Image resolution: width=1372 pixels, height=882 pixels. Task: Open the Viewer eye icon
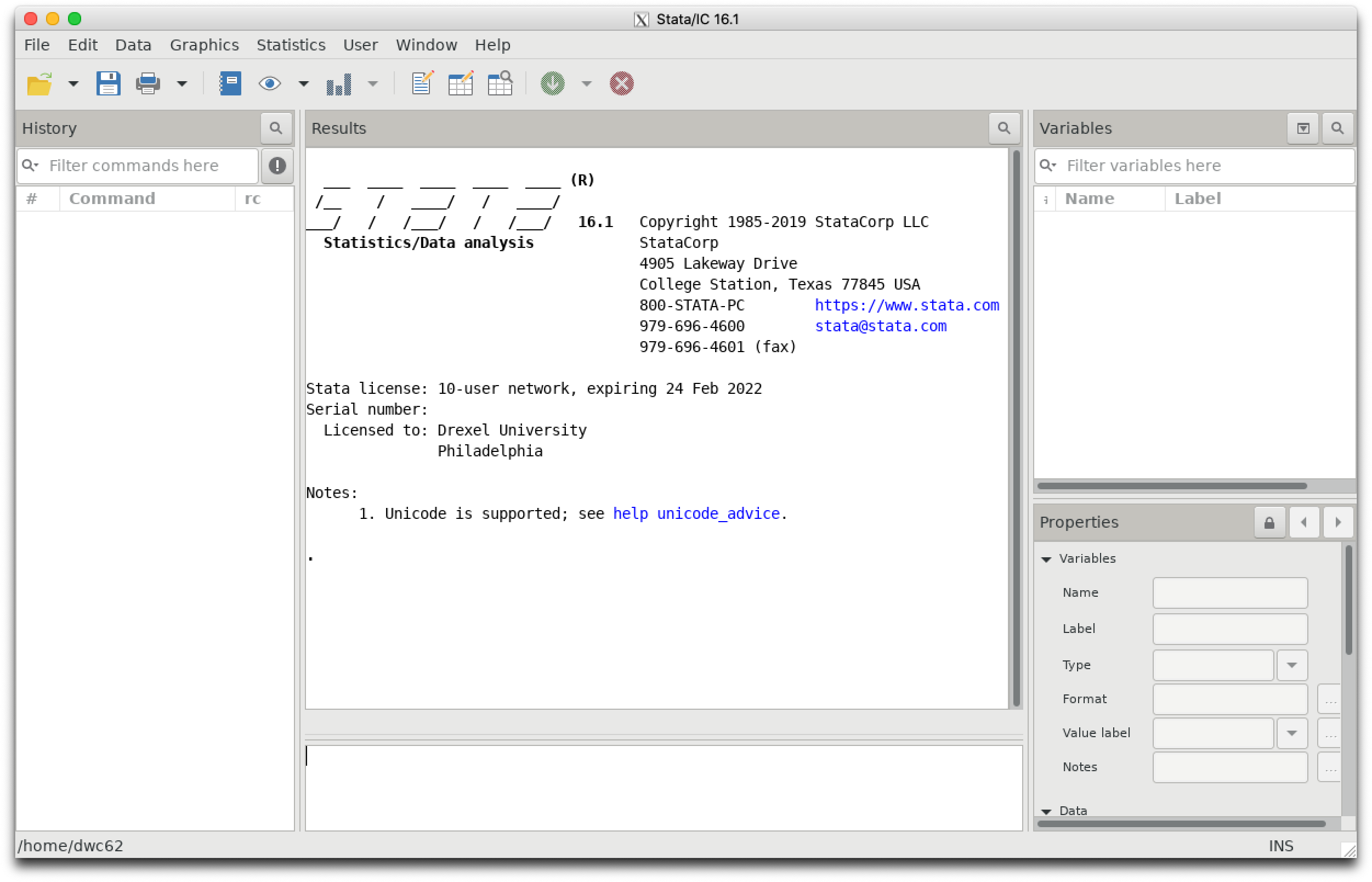click(x=270, y=83)
